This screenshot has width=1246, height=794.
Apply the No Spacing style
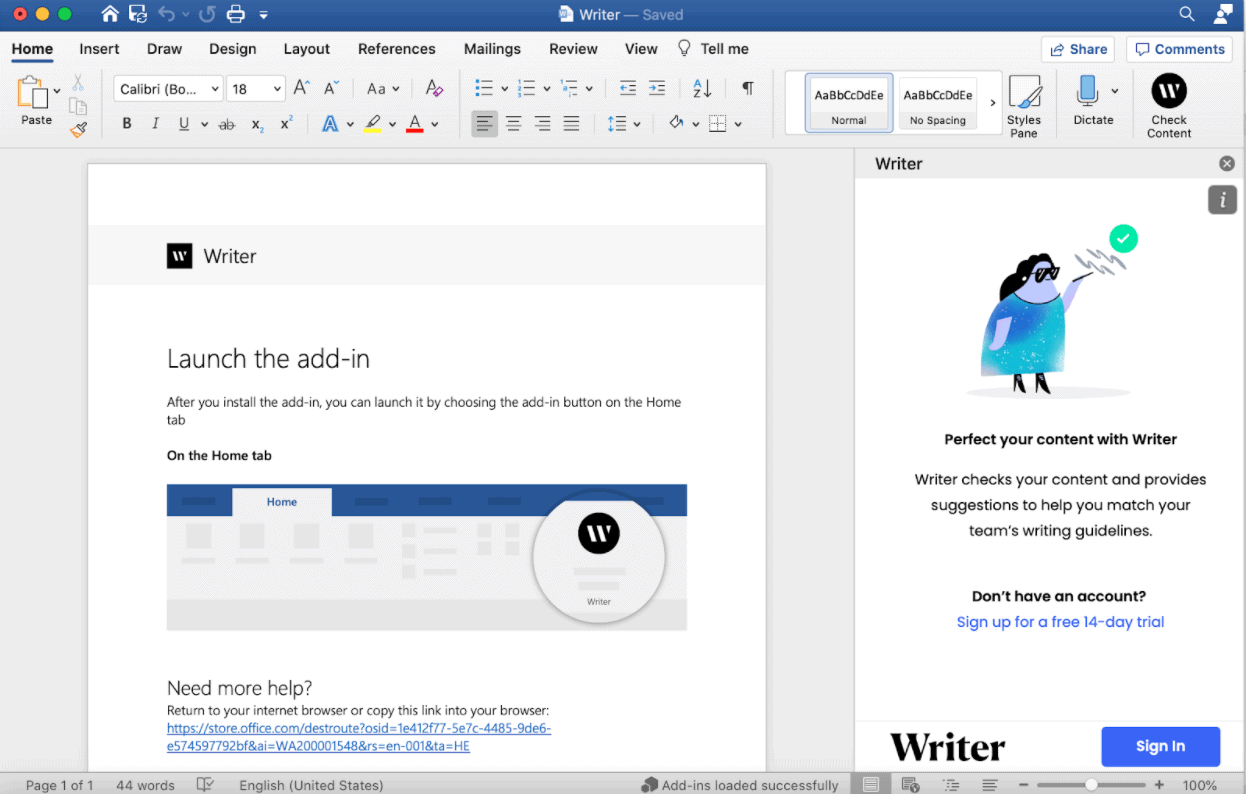[938, 103]
